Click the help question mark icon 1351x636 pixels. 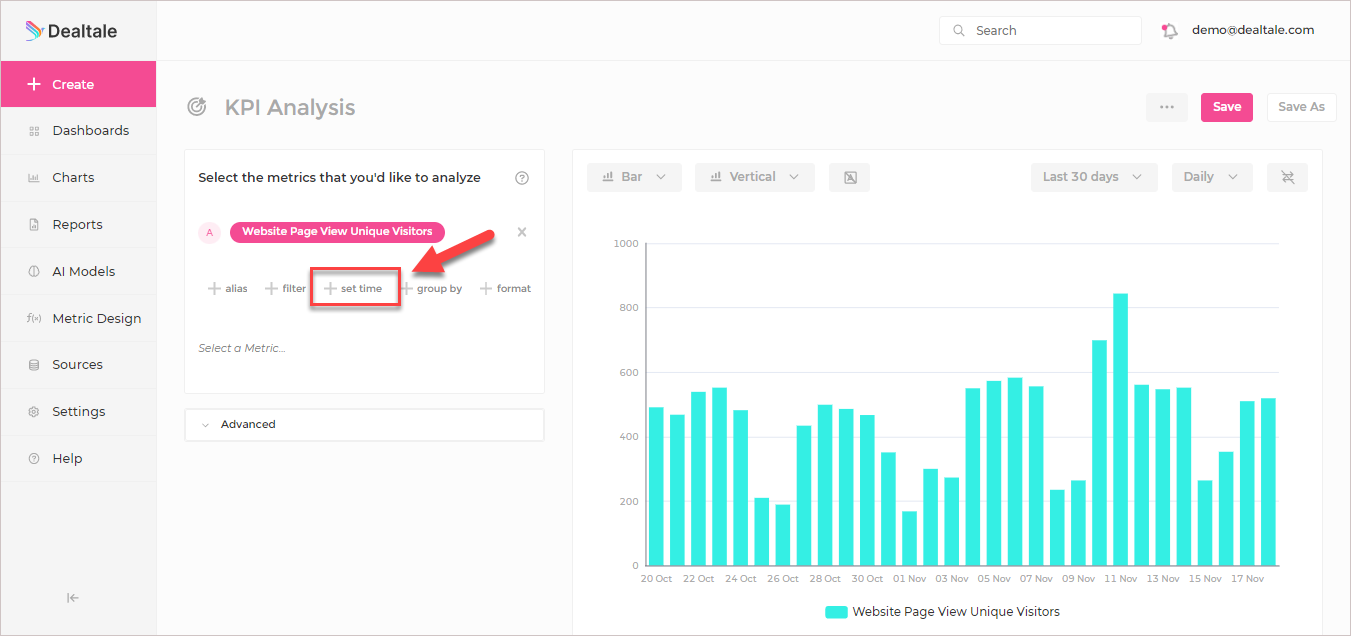[x=522, y=178]
